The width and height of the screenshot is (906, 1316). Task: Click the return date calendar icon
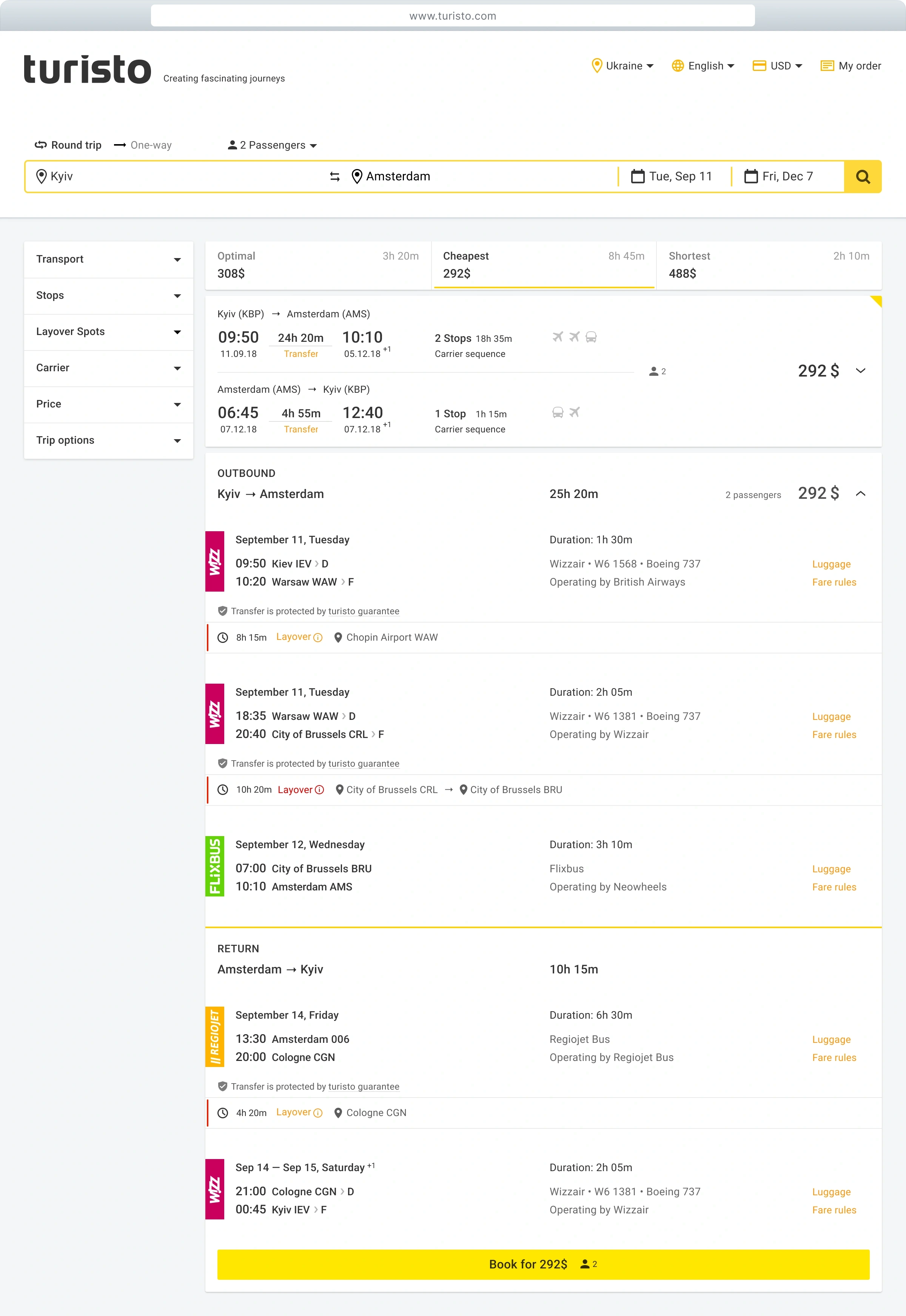coord(750,177)
